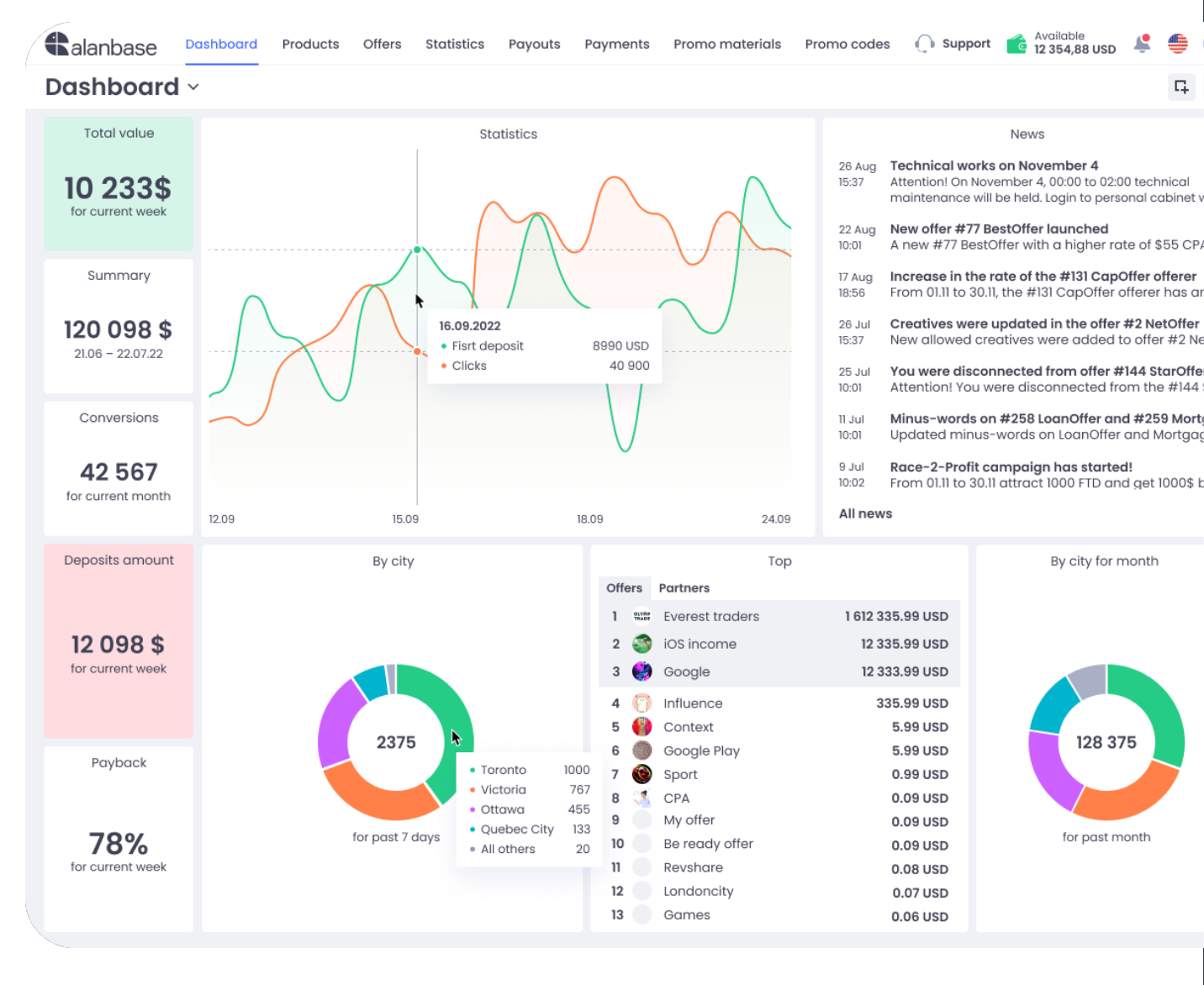Click the Games placeholder avatar
Screen dimensions: 1204x985
[642, 914]
